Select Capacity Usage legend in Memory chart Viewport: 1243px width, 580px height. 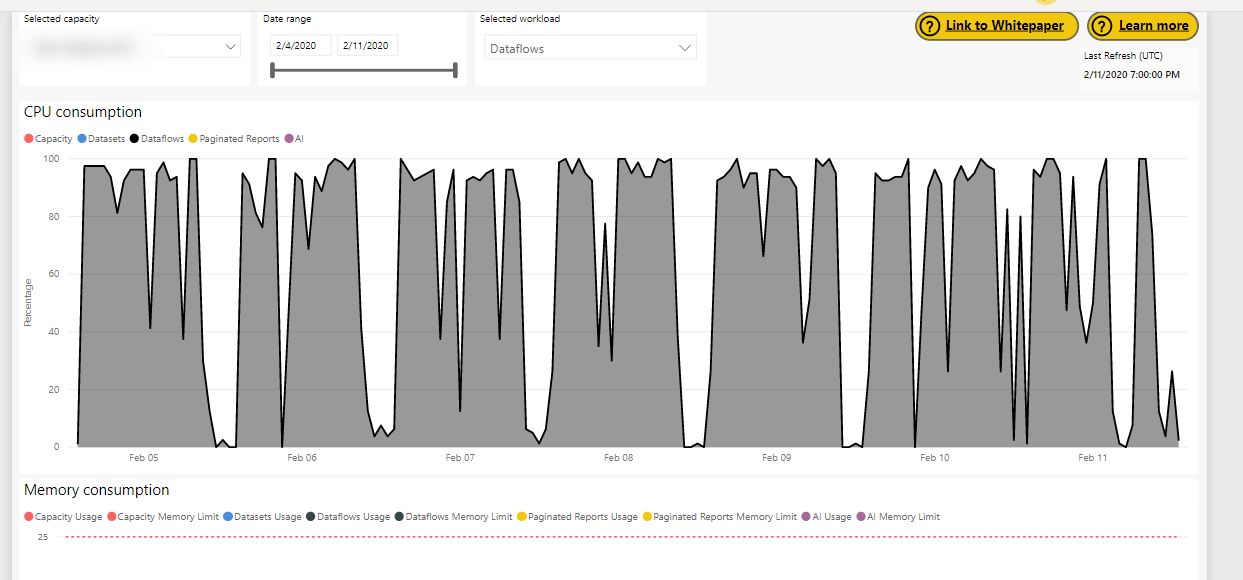[x=63, y=517]
